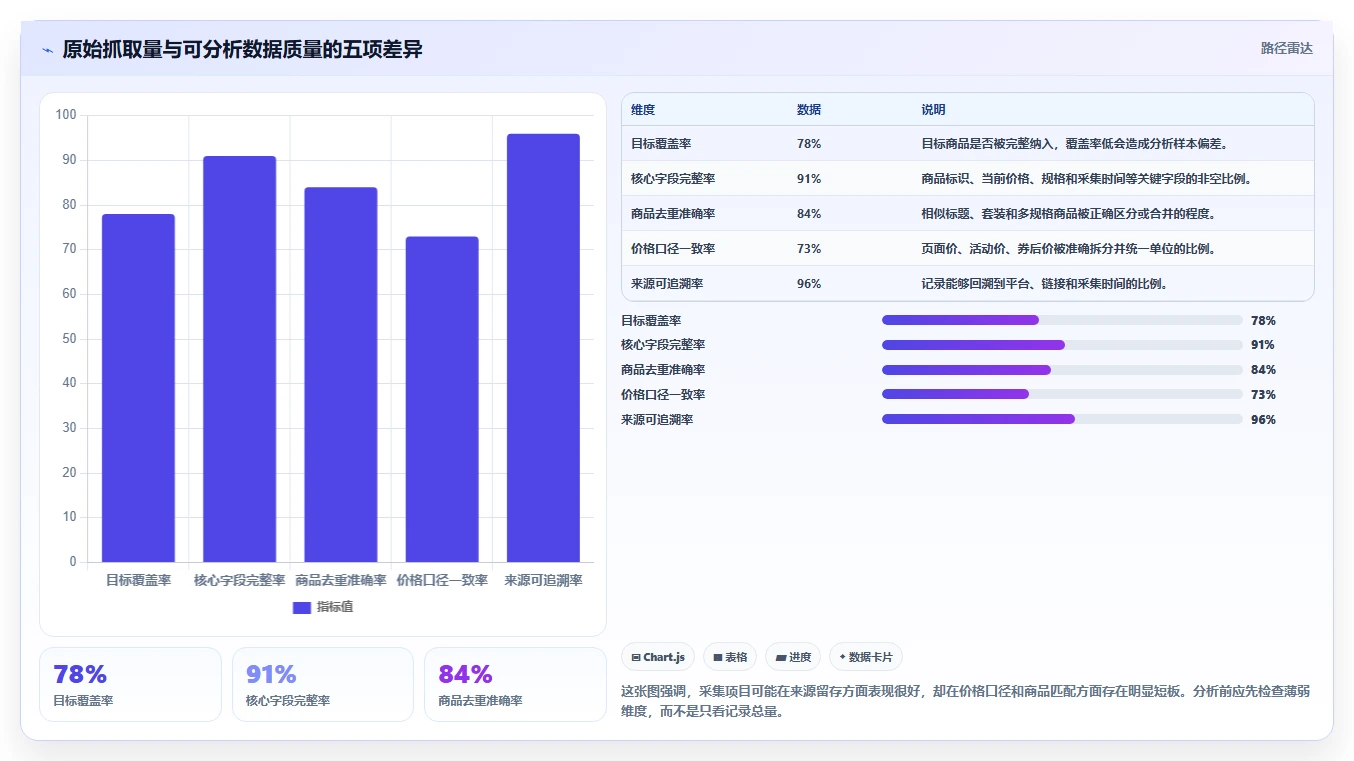The width and height of the screenshot is (1354, 761).
Task: Click the 商品去重准确率 bar in the chart
Action: point(341,375)
